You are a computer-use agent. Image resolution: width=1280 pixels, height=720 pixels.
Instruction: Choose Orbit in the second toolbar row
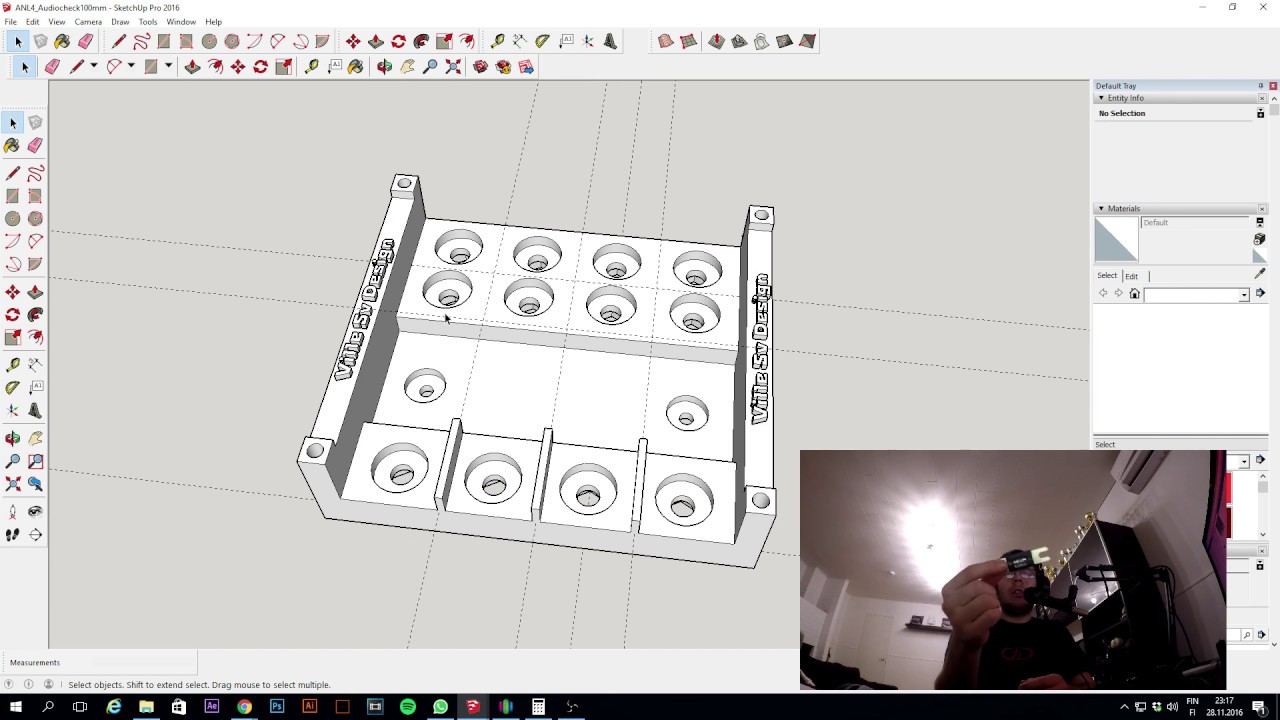384,66
